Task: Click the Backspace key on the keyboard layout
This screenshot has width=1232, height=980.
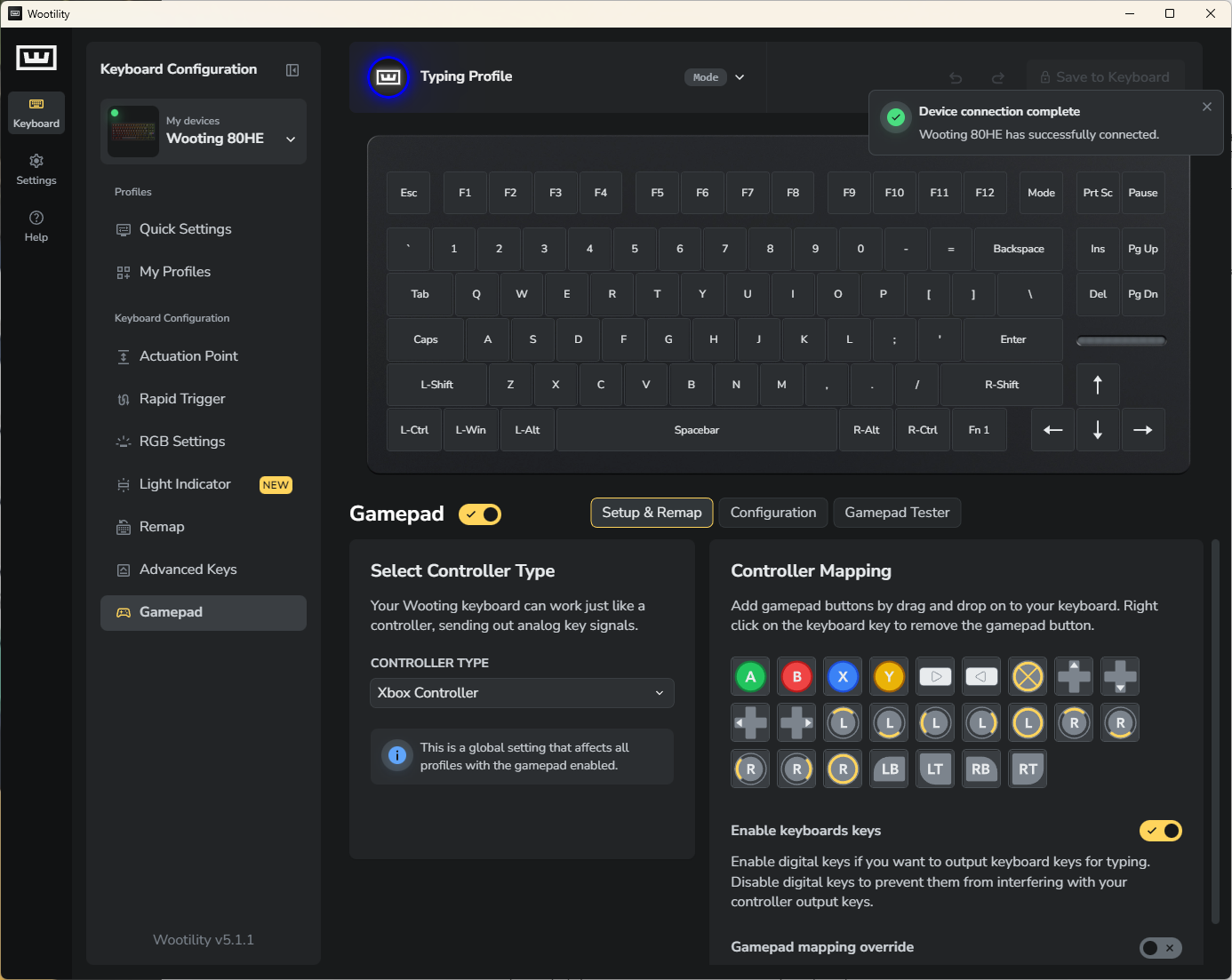Action: [x=1019, y=249]
